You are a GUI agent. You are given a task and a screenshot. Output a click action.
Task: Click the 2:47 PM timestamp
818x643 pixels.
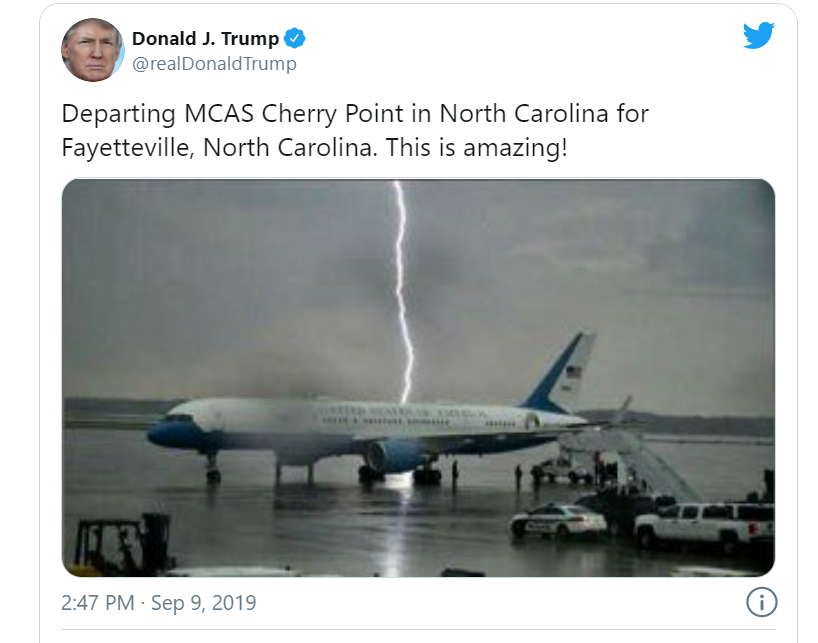98,603
